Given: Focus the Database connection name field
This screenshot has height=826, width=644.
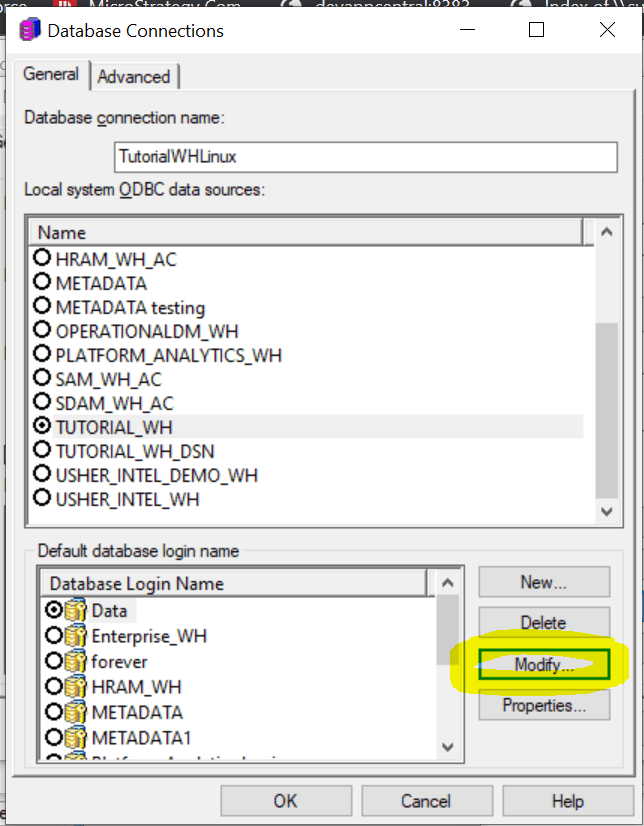Looking at the screenshot, I should pyautogui.click(x=366, y=157).
